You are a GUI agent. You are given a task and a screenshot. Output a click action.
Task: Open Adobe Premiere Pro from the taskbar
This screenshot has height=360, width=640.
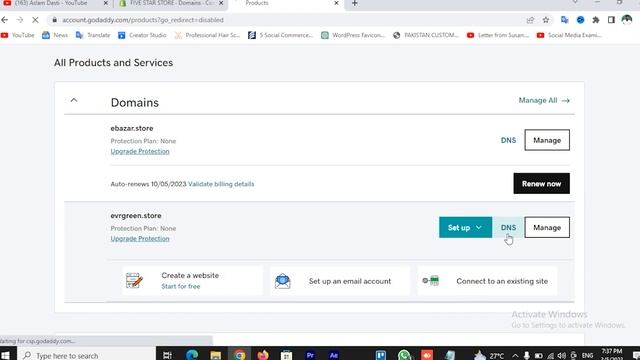[x=310, y=355]
